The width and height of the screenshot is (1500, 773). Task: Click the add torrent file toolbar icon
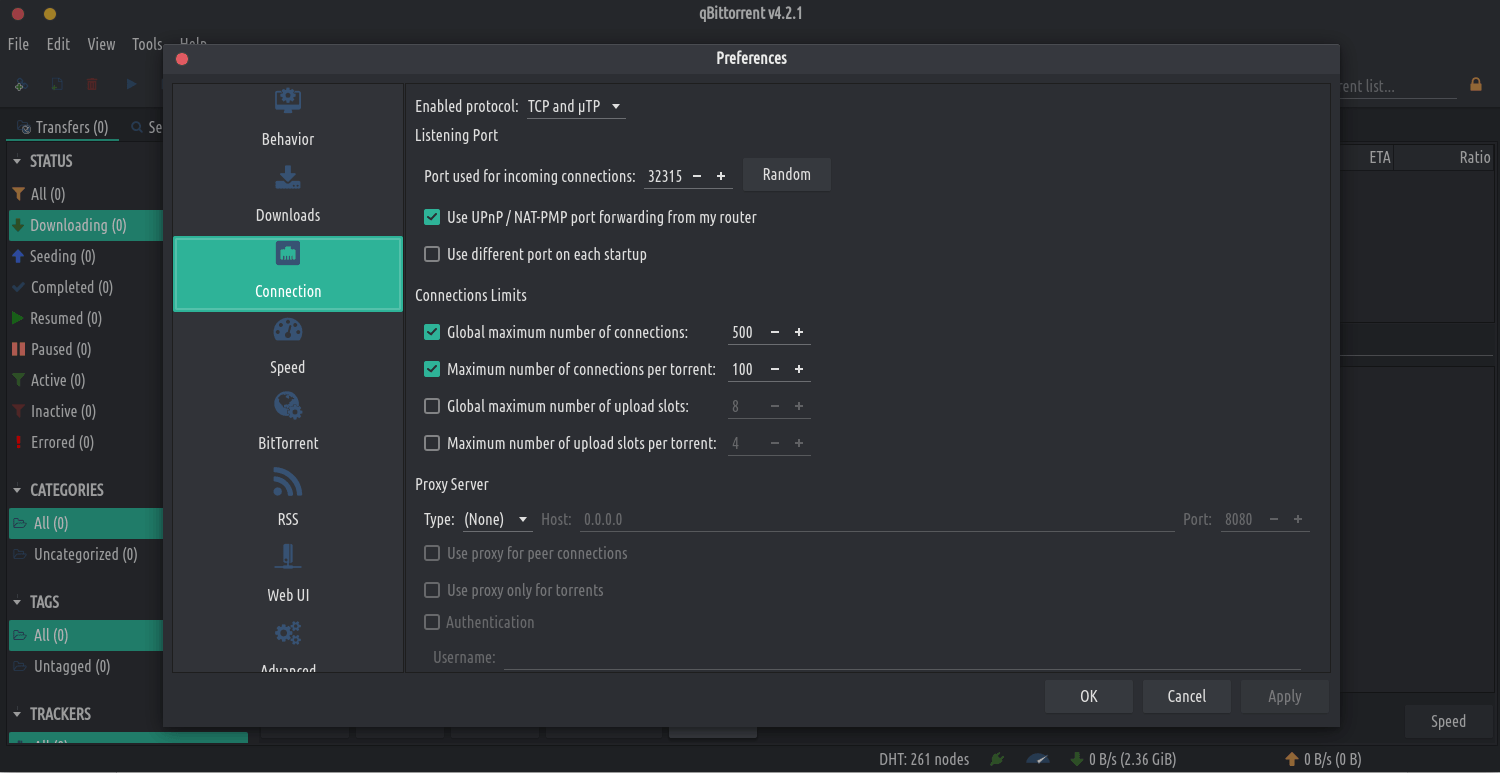57,85
